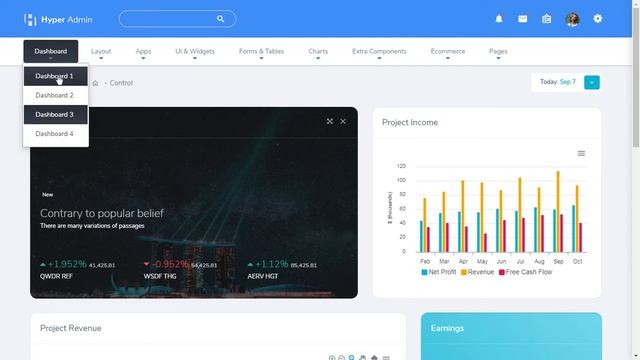This screenshot has height=360, width=640.
Task: Click the teal date dropdown button
Action: [592, 82]
